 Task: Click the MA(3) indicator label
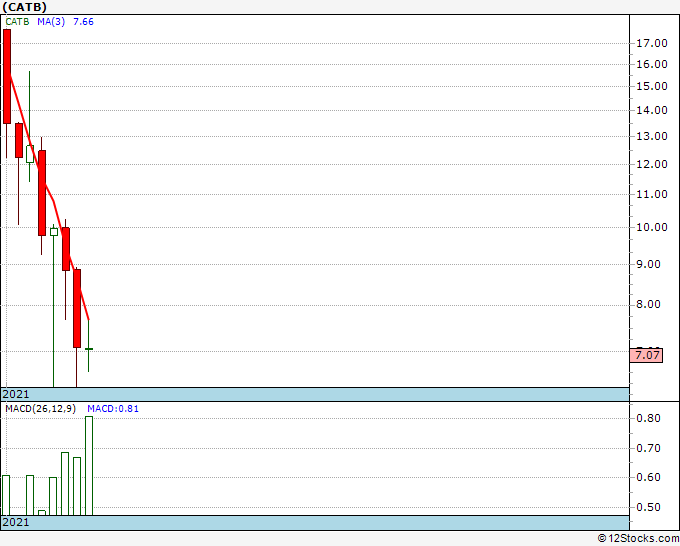point(51,22)
